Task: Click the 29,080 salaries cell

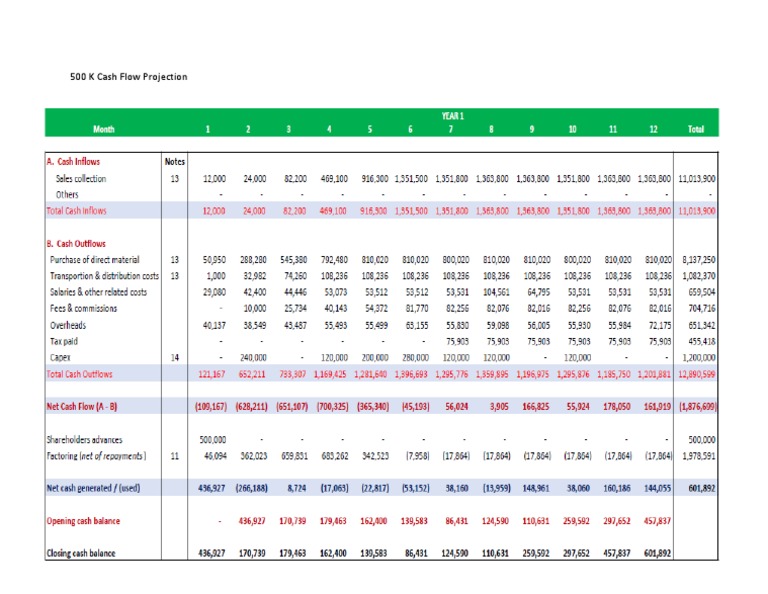Action: click(215, 292)
